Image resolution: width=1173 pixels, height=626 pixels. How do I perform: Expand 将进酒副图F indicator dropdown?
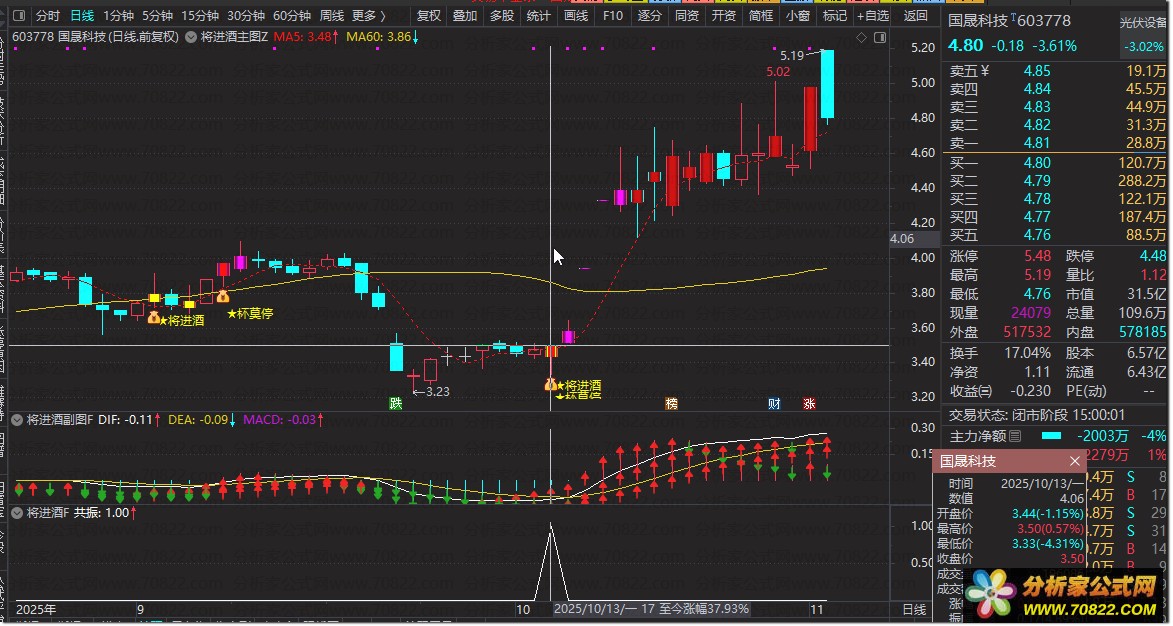tap(16, 420)
